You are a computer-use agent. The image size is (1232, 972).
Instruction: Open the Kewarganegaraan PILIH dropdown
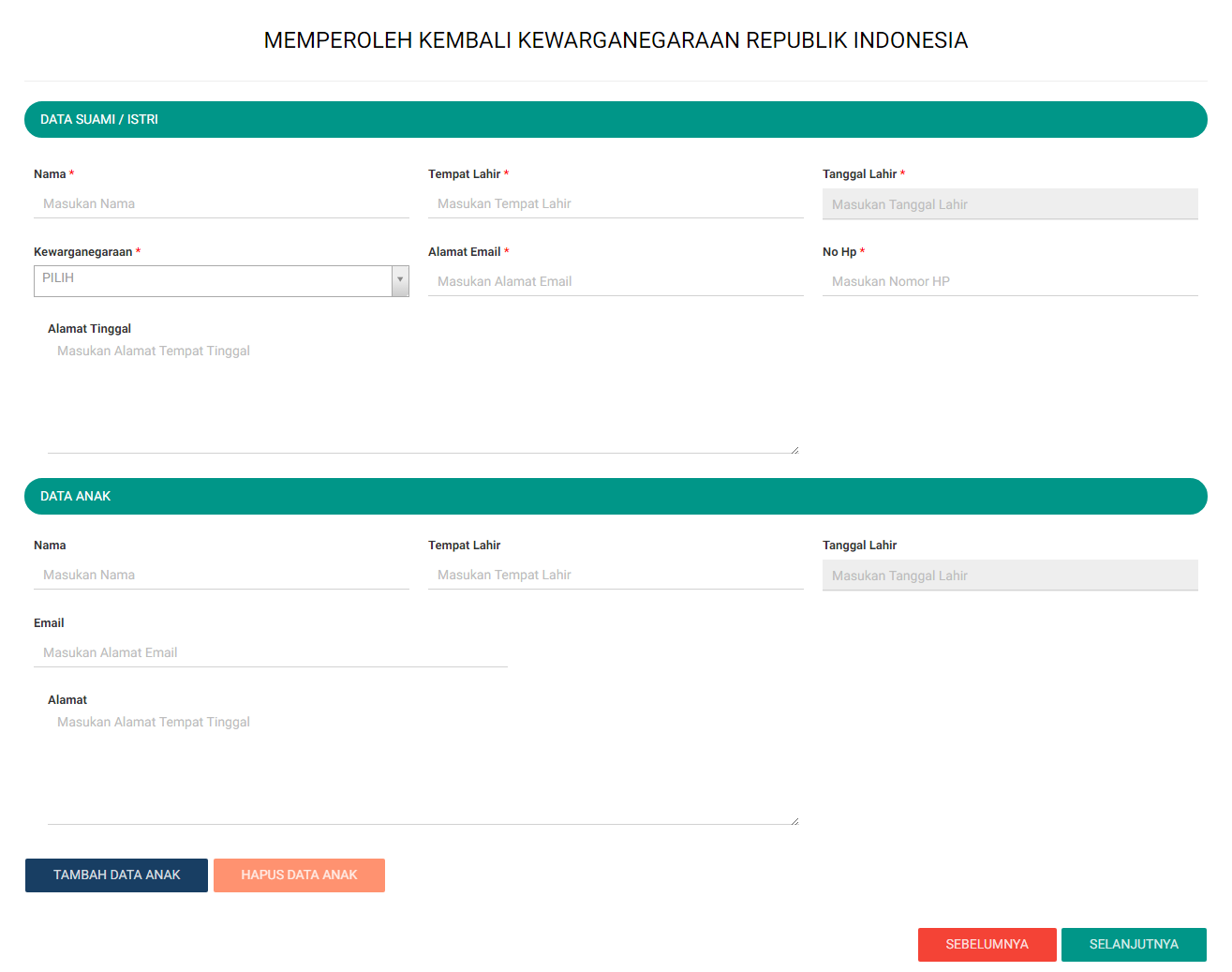213,280
